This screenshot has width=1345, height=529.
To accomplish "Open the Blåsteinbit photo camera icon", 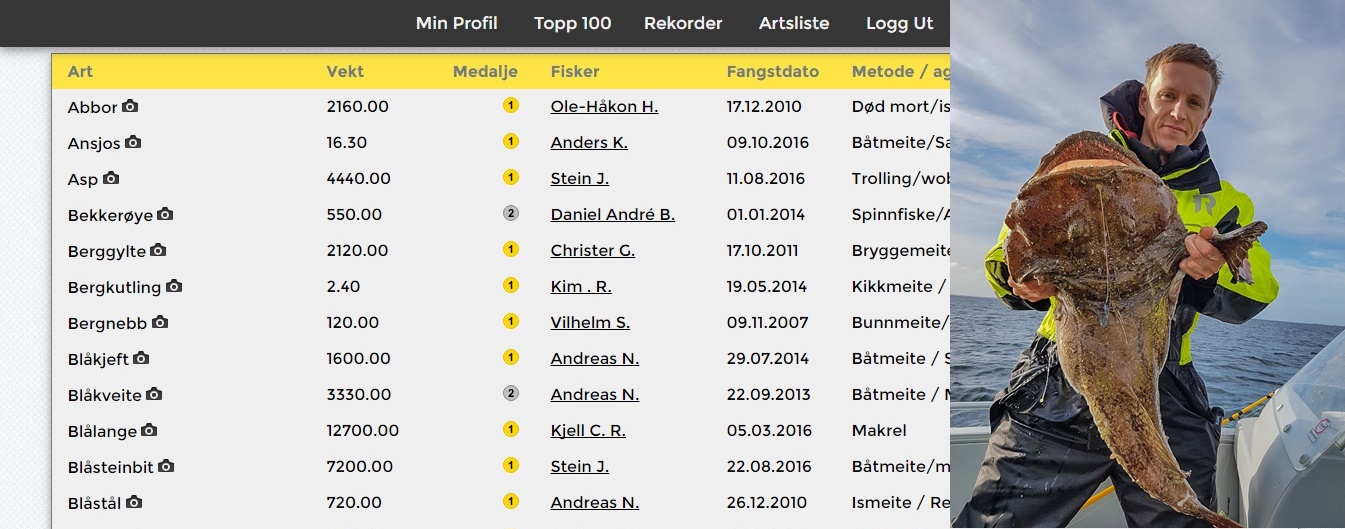I will tap(166, 466).
